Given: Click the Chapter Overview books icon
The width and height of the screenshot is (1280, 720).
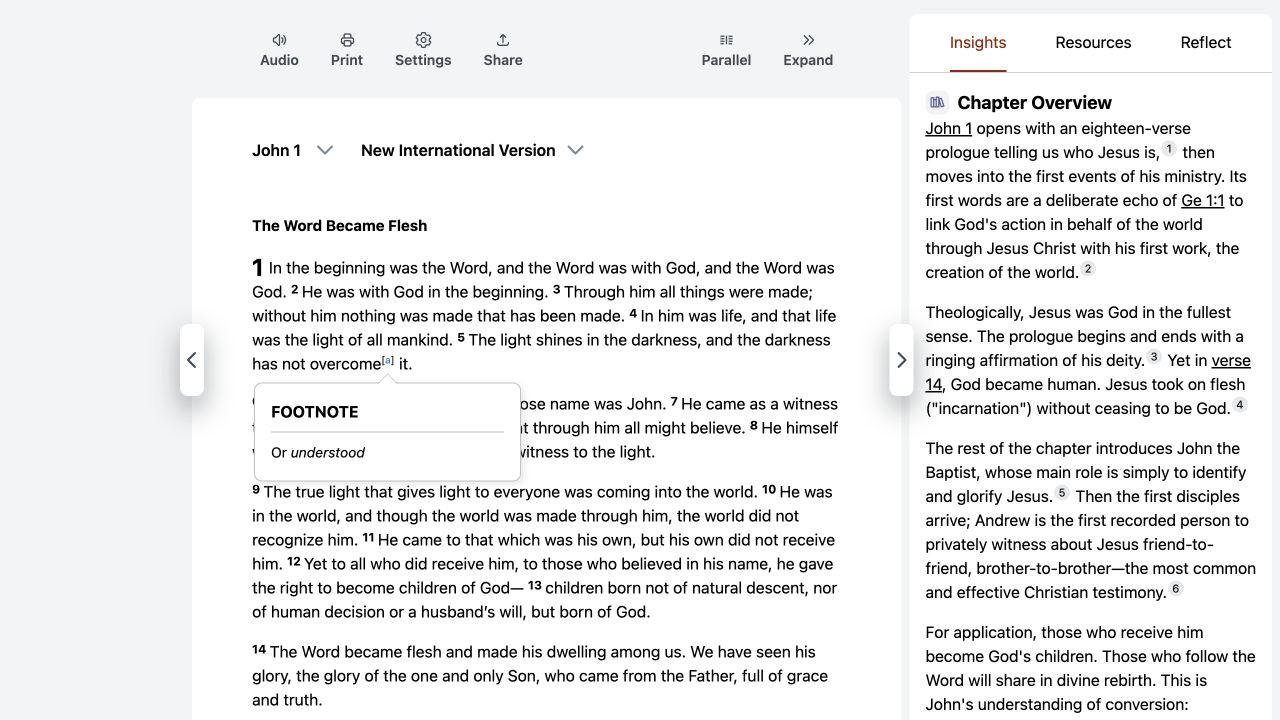Looking at the screenshot, I should [x=937, y=102].
